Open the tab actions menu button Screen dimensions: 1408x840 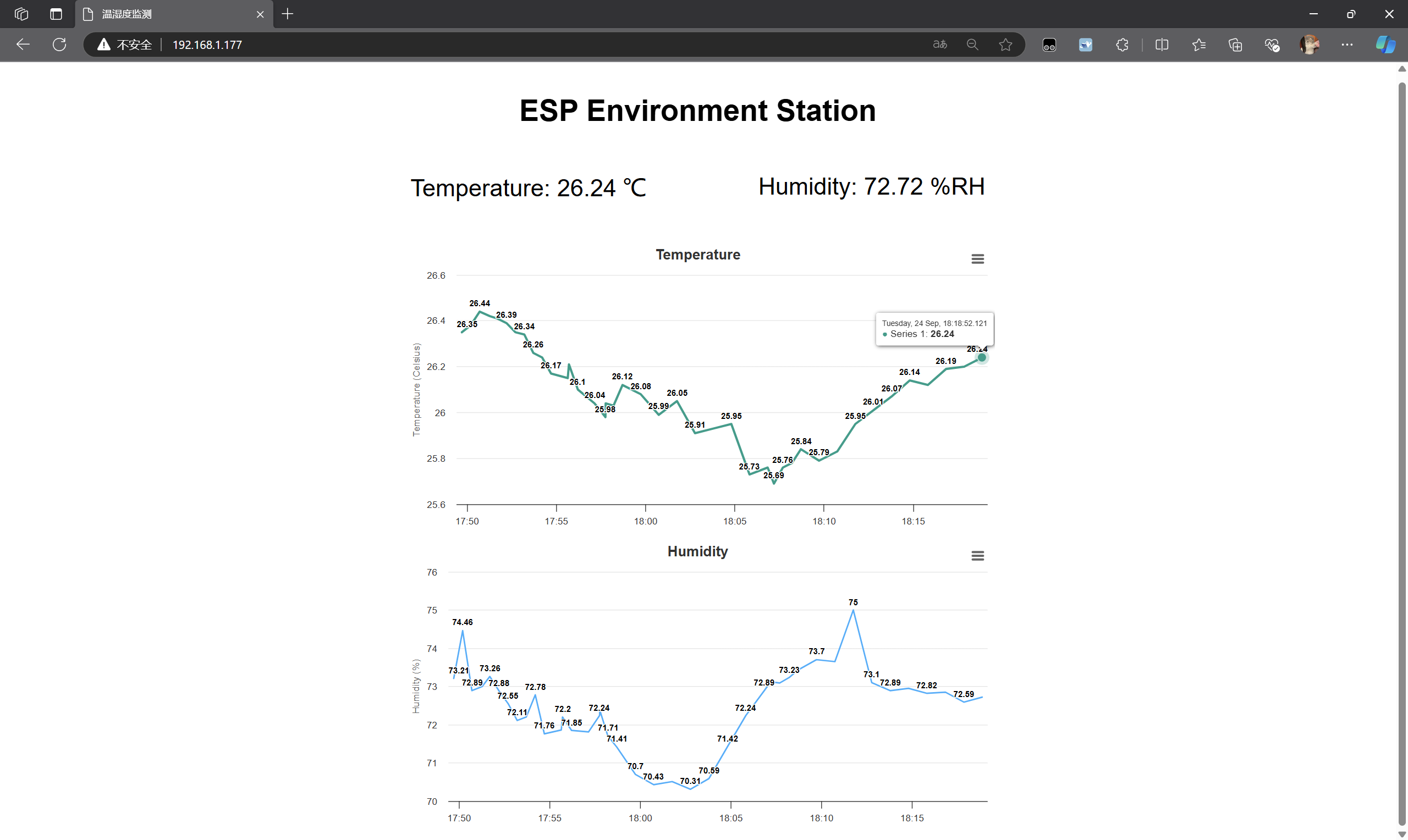[56, 14]
